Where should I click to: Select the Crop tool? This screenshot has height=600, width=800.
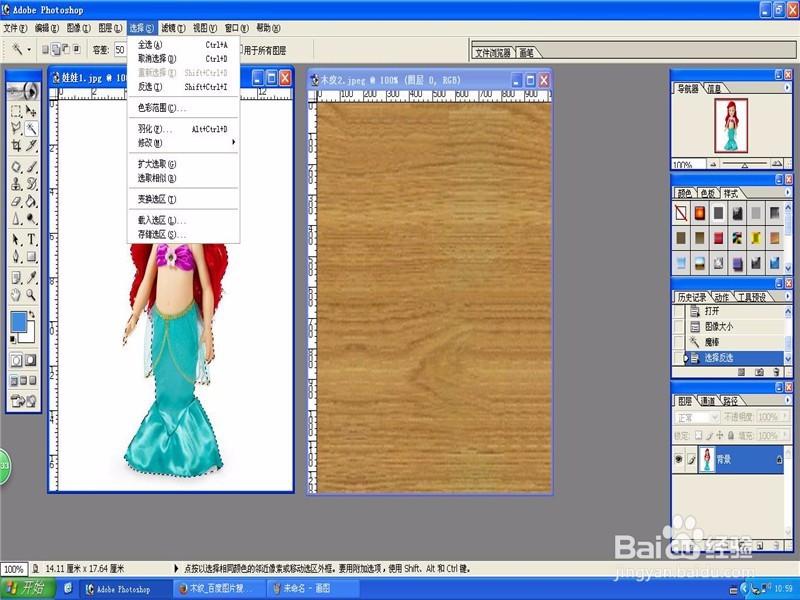point(16,146)
